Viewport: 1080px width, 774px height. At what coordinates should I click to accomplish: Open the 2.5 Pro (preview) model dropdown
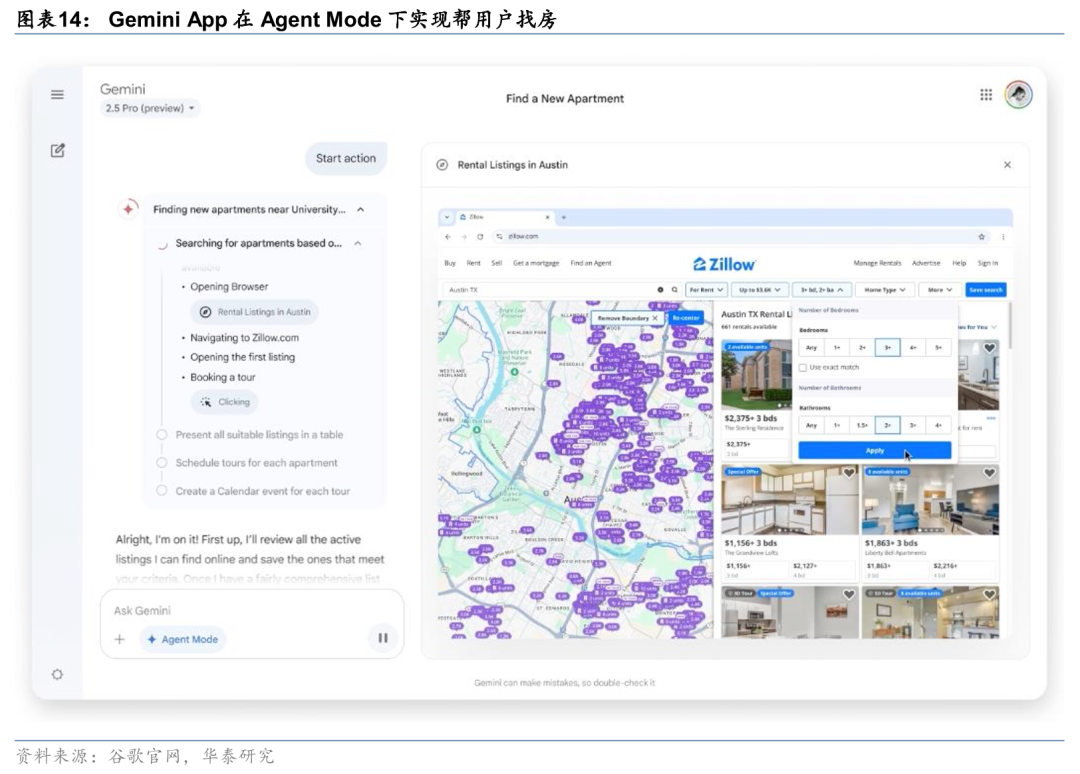[150, 108]
